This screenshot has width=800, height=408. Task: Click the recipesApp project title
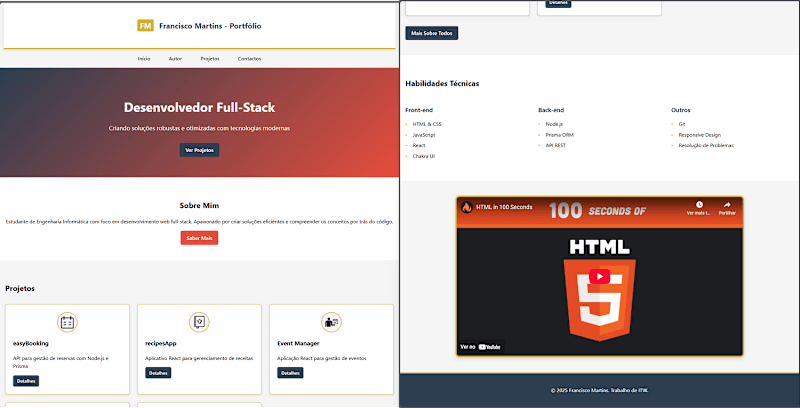pyautogui.click(x=161, y=343)
